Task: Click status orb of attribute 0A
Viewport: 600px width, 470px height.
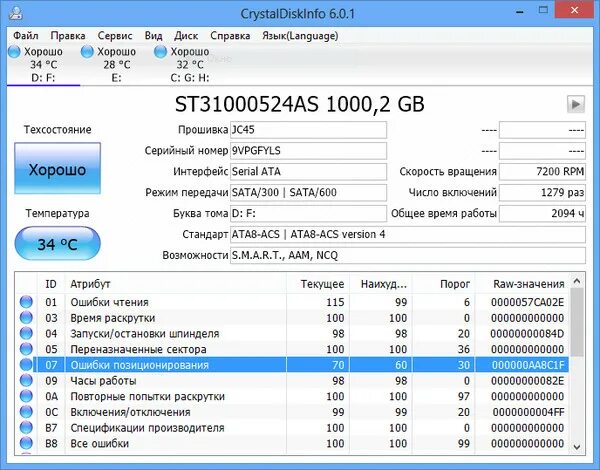Action: [x=26, y=396]
